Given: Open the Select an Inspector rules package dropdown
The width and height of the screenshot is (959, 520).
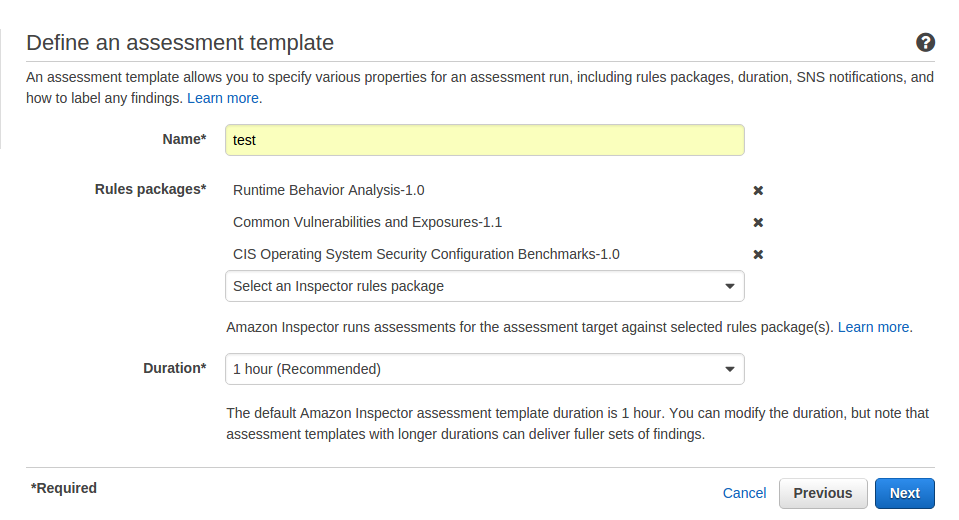Looking at the screenshot, I should coord(484,286).
